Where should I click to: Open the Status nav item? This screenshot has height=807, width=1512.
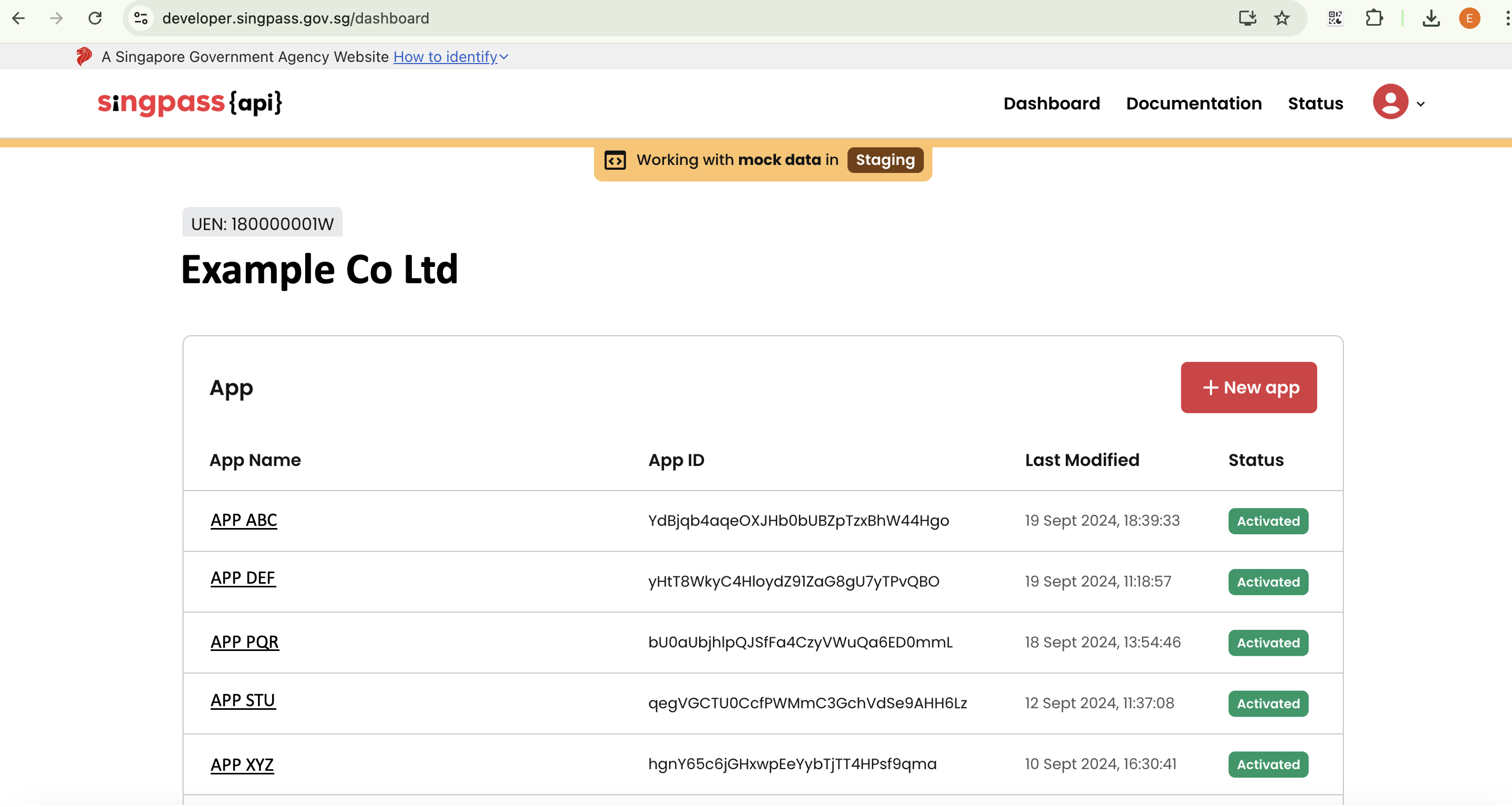click(x=1315, y=104)
